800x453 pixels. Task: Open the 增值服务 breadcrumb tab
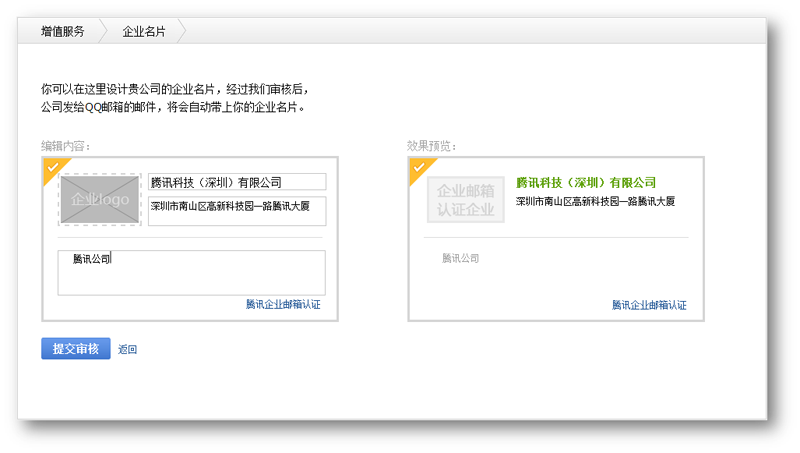62,31
